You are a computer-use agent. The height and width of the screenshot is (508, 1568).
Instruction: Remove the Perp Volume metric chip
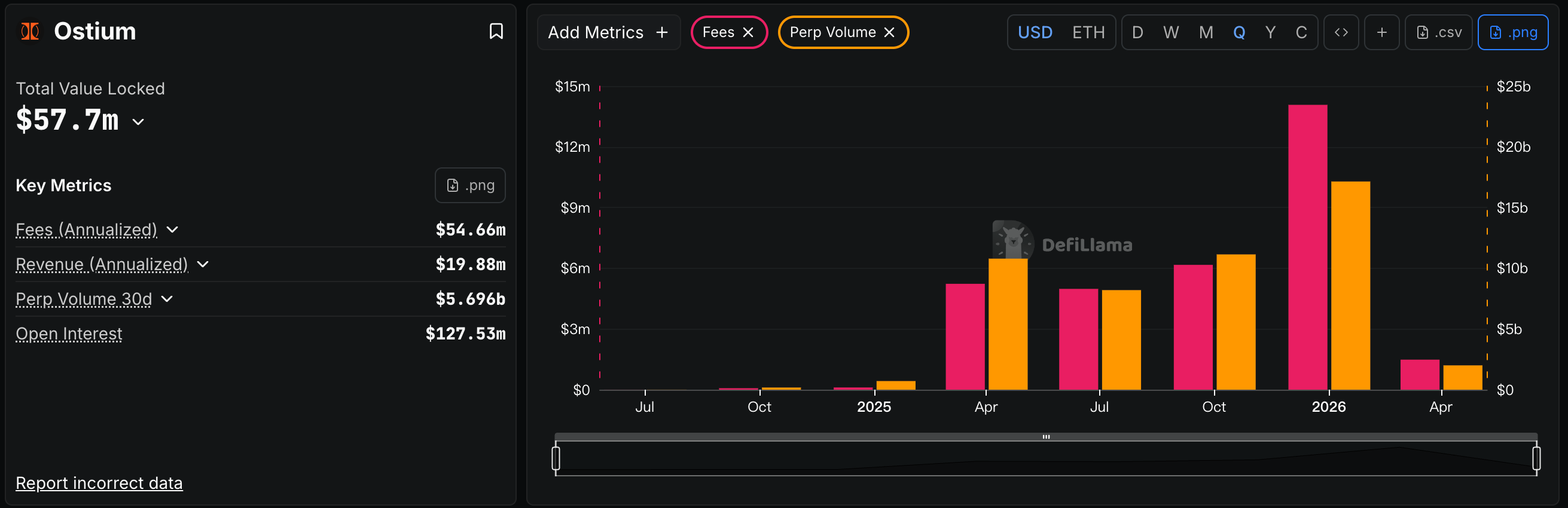point(889,32)
